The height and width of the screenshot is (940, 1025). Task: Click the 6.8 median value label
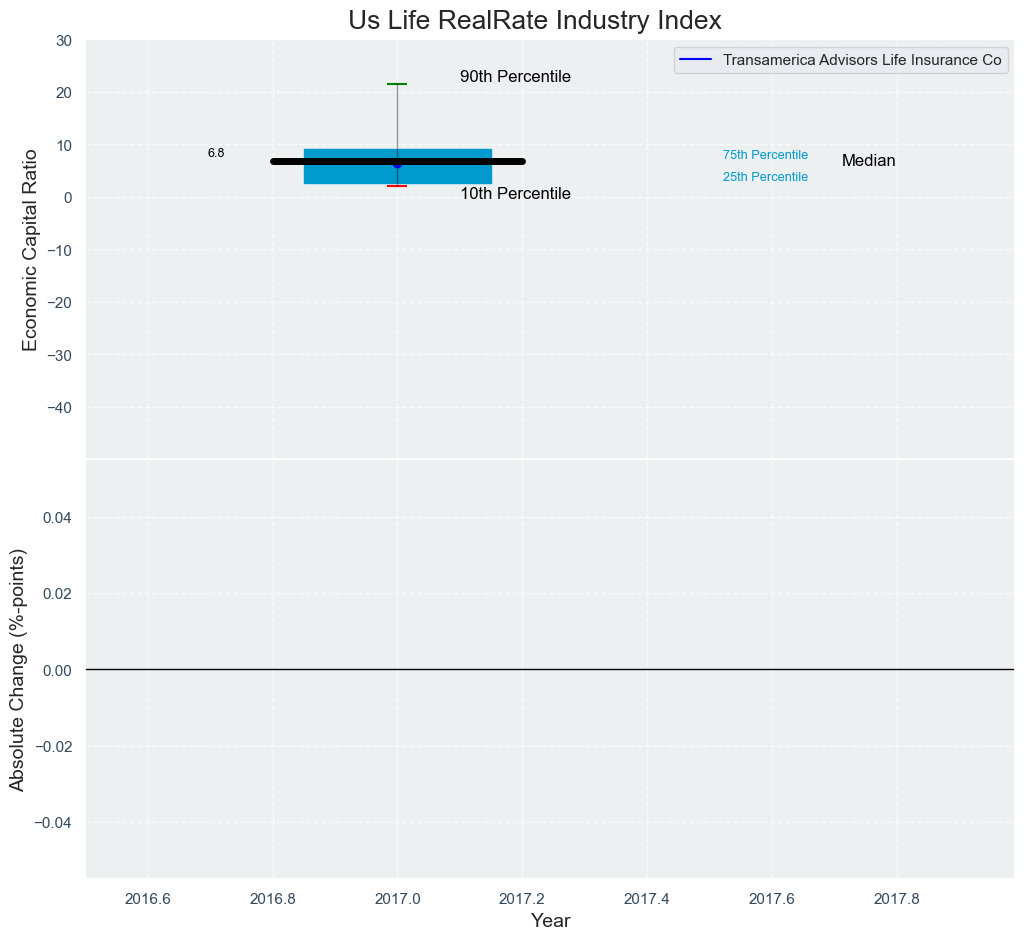(x=216, y=153)
